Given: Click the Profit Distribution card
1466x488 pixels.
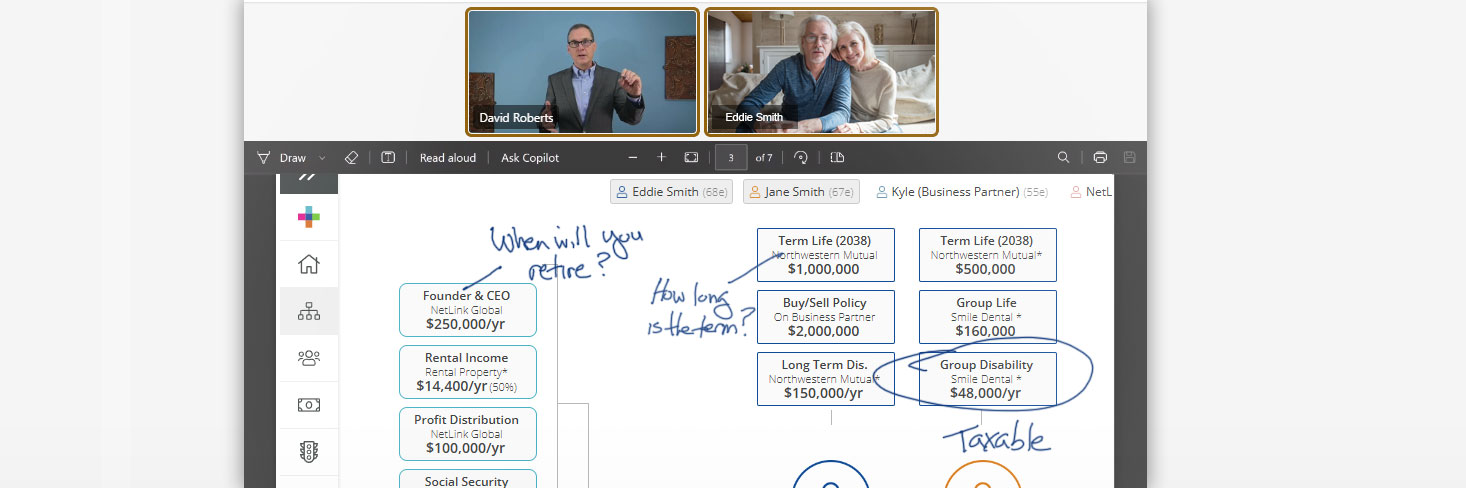Looking at the screenshot, I should tap(468, 434).
